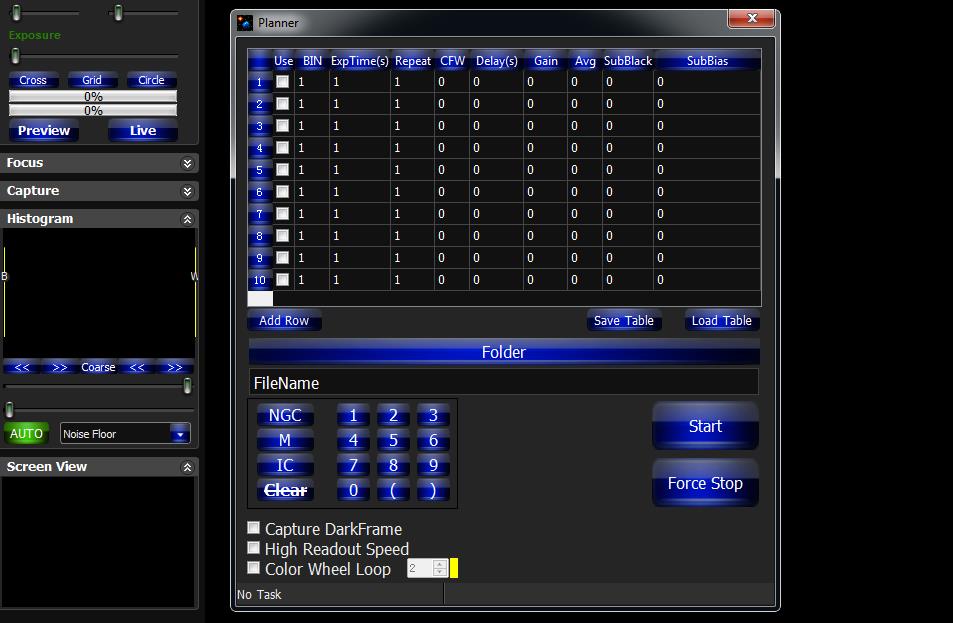Click the open parenthesis keypad key
This screenshot has width=953, height=623.
point(393,490)
